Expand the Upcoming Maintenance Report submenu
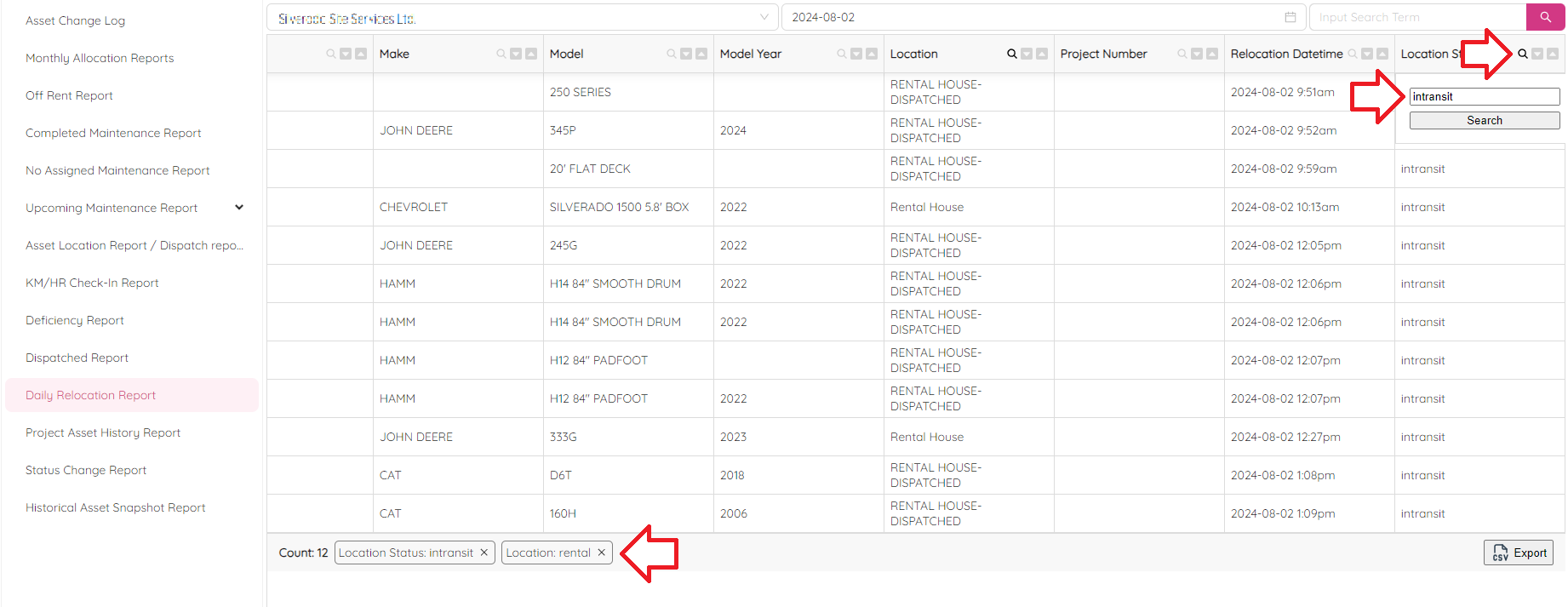1568x607 pixels. point(239,208)
